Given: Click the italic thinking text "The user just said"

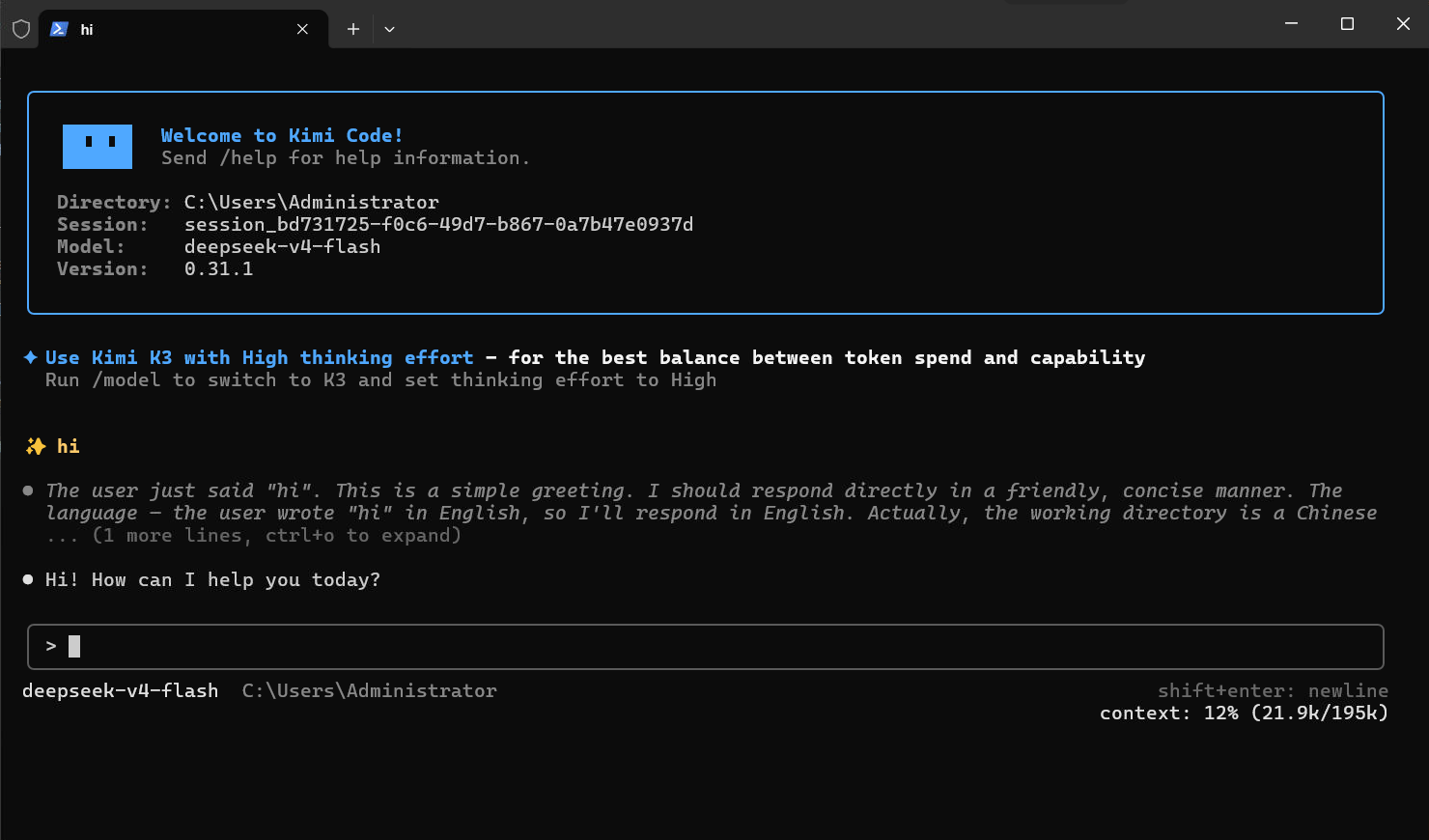Looking at the screenshot, I should (150, 490).
